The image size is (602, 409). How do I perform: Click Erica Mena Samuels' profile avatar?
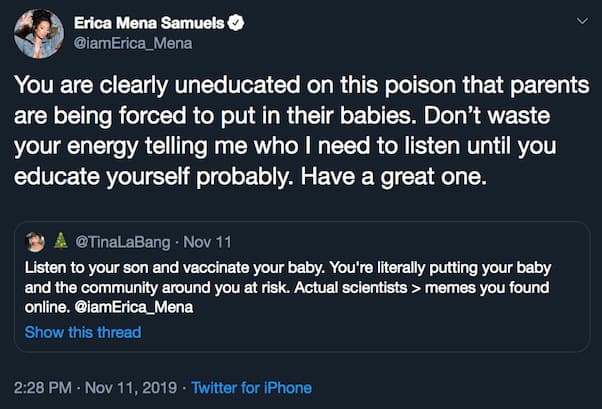[x=39, y=31]
